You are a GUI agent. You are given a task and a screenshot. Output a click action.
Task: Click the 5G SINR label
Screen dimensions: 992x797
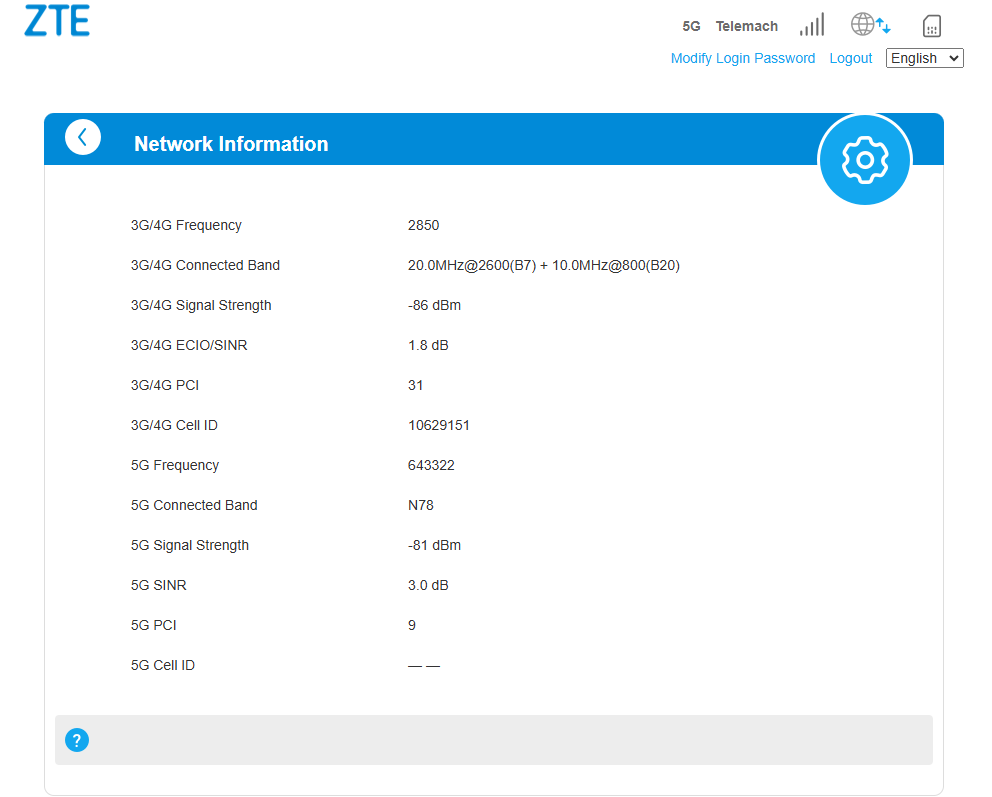(158, 585)
